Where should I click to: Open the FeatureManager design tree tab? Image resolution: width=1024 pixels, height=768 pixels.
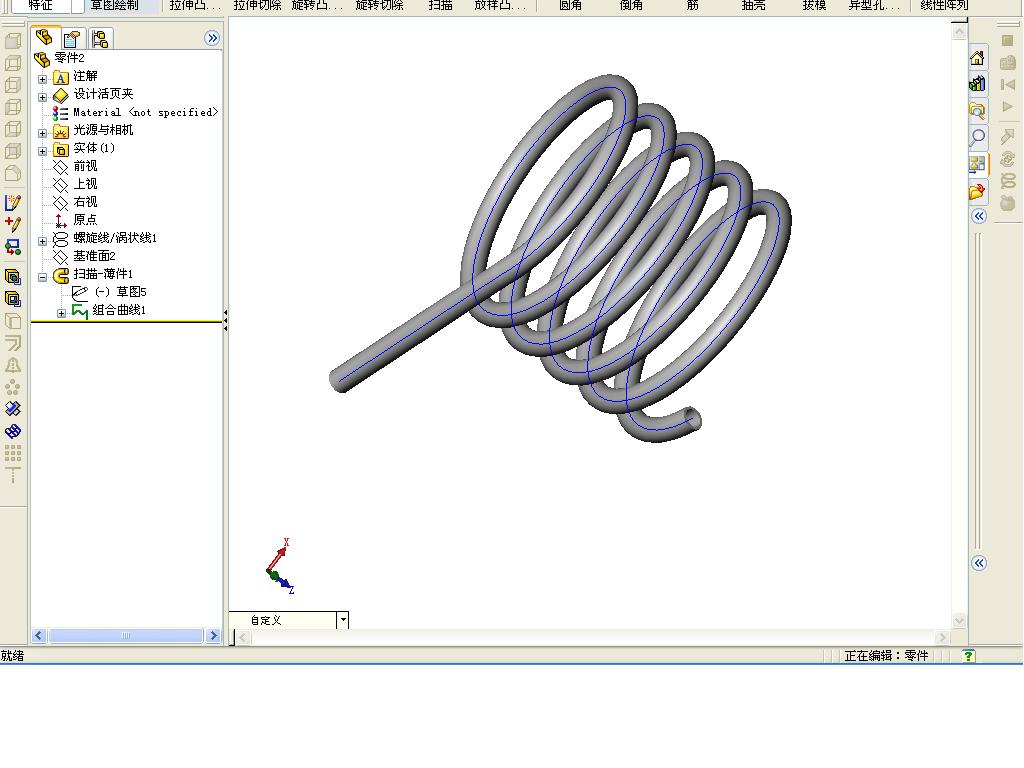(44, 38)
